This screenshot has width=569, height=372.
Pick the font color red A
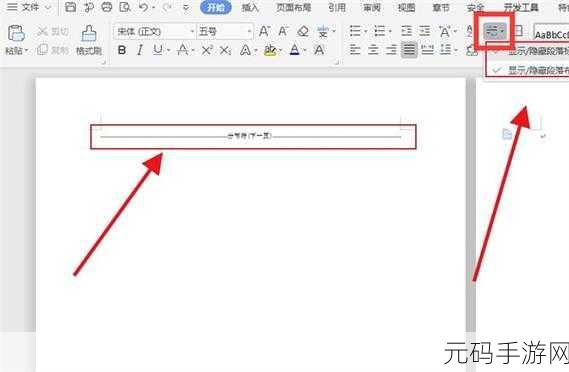pos(295,50)
